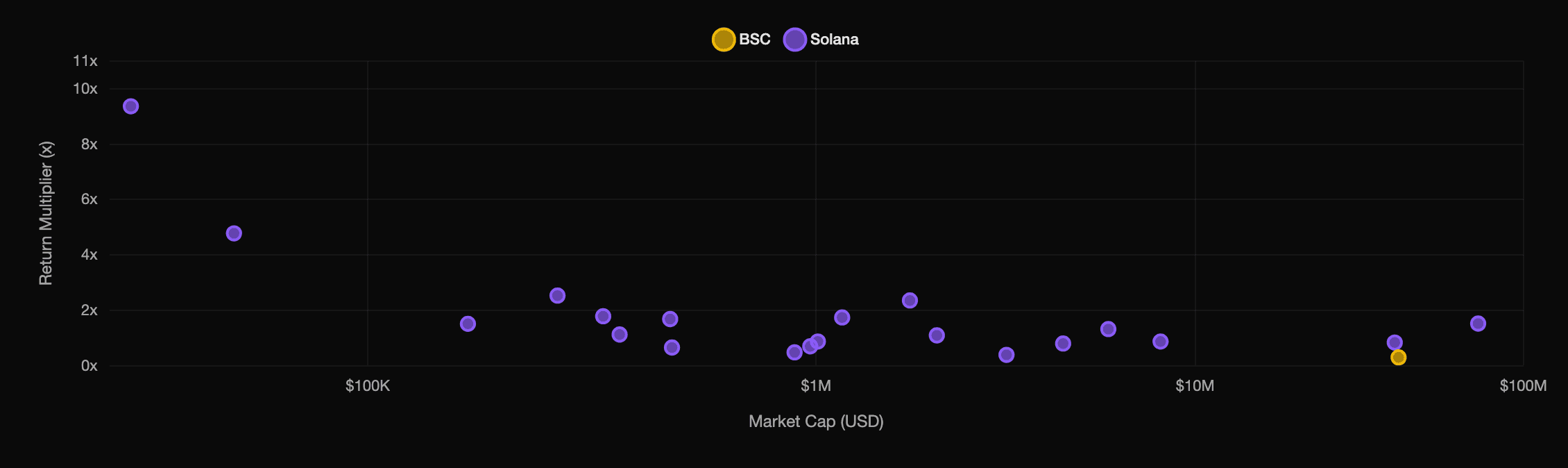
Task: Select the Solana point nearest $100M market cap
Action: pyautogui.click(x=1478, y=324)
